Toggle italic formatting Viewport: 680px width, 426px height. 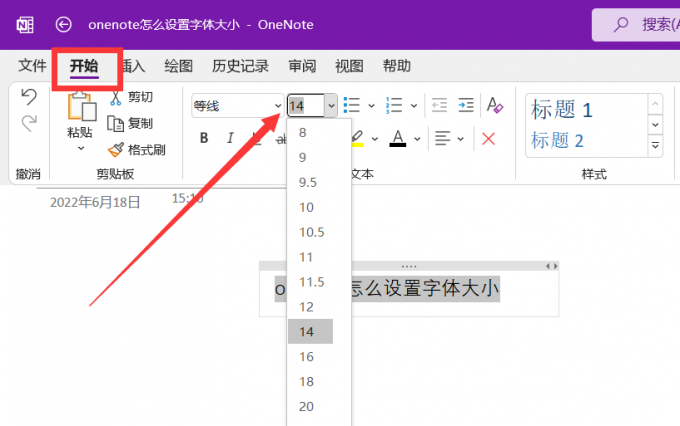pyautogui.click(x=230, y=138)
